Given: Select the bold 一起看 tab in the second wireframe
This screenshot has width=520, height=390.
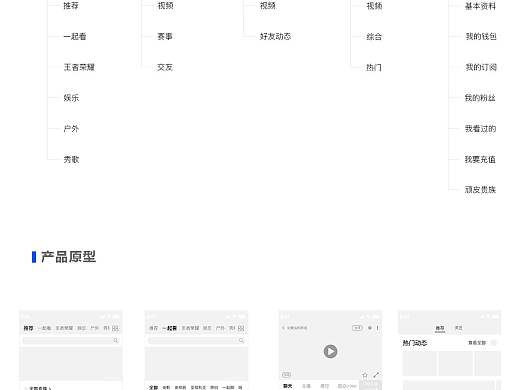Looking at the screenshot, I should [170, 328].
